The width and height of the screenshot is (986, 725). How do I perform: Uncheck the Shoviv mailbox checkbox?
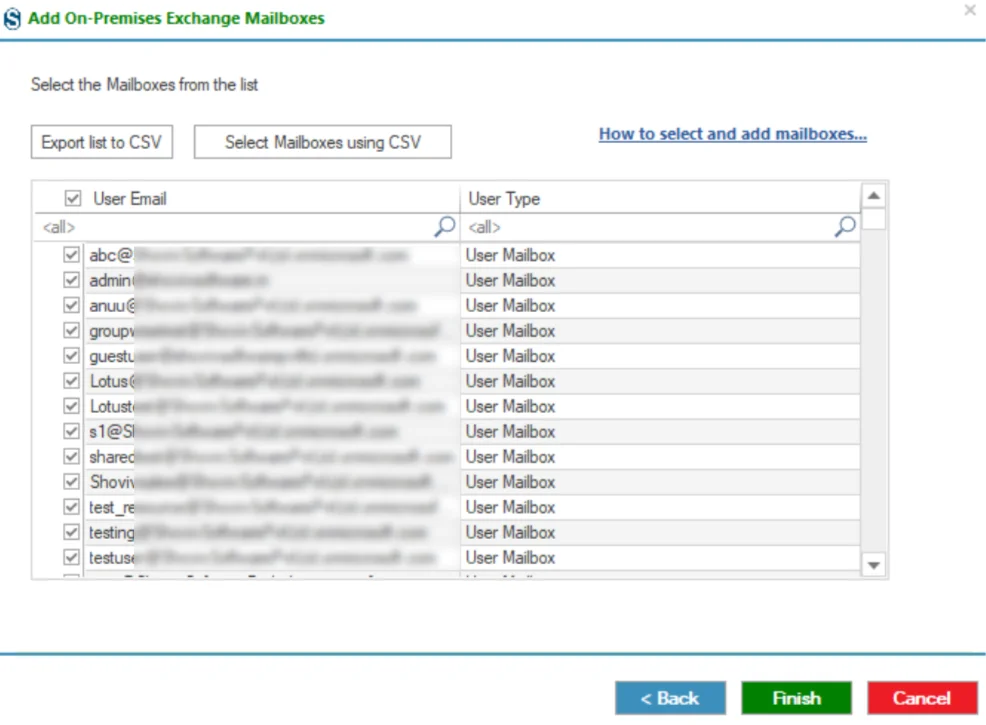click(72, 481)
